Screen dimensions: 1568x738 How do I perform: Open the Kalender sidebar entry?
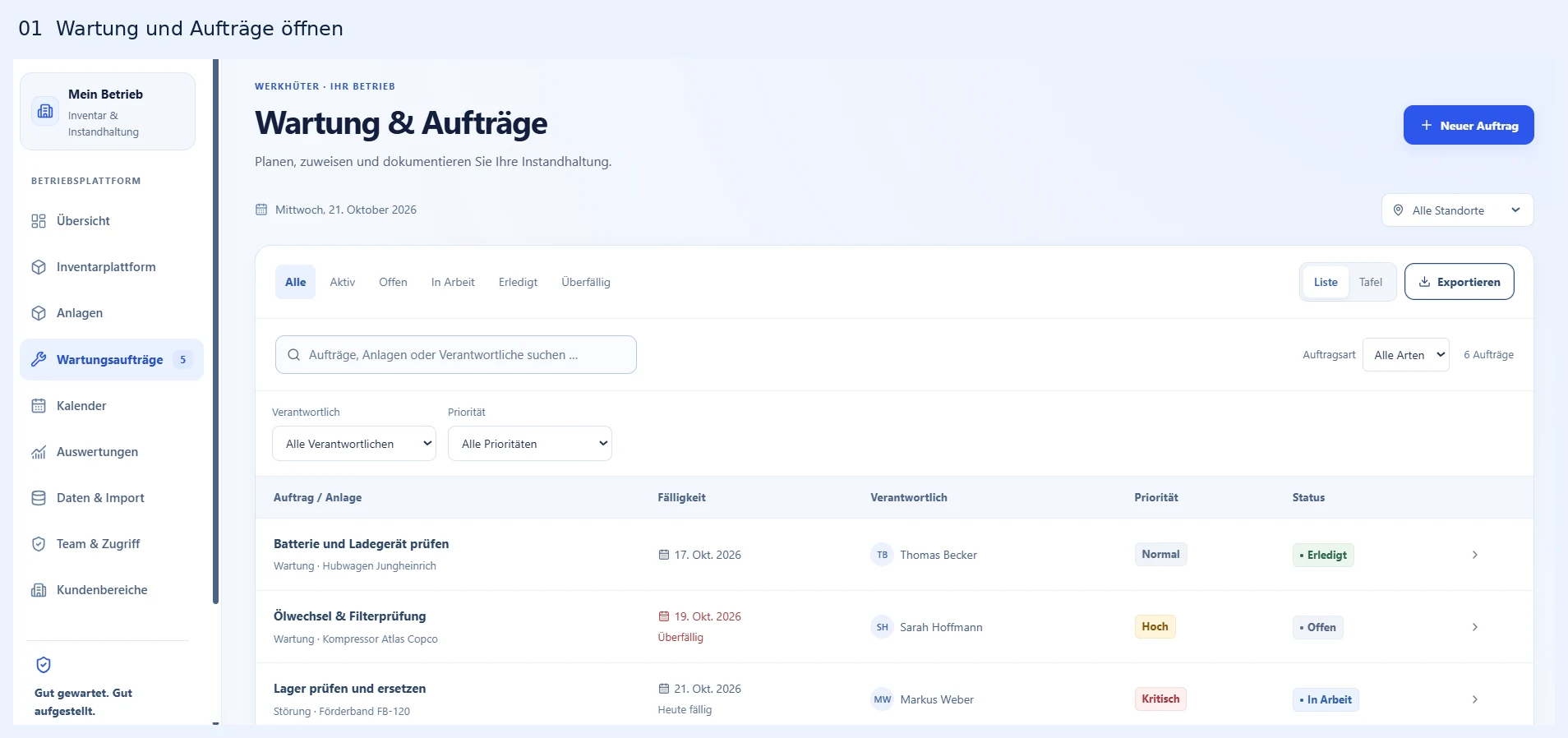112,406
